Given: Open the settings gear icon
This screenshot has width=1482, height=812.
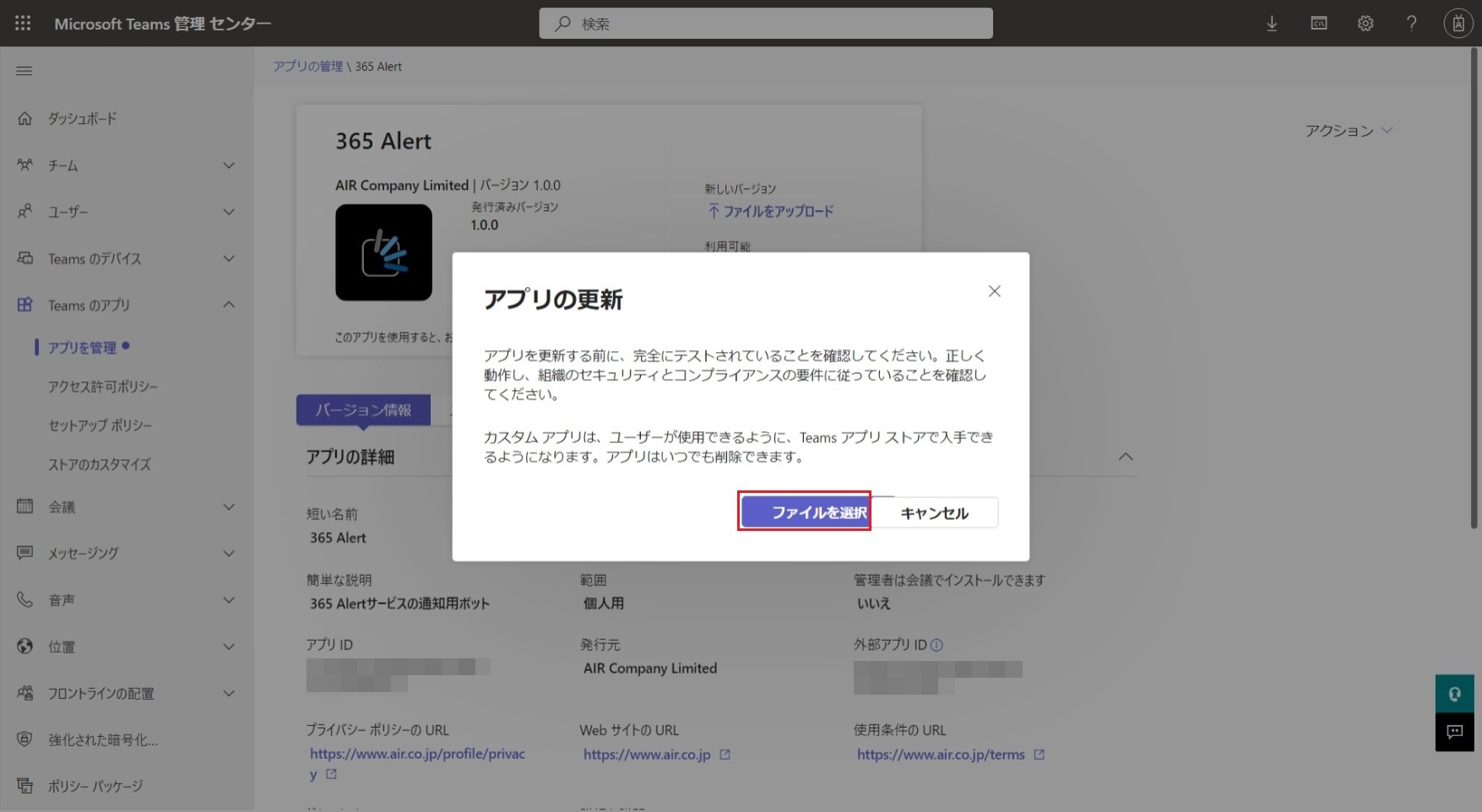Looking at the screenshot, I should coord(1365,24).
